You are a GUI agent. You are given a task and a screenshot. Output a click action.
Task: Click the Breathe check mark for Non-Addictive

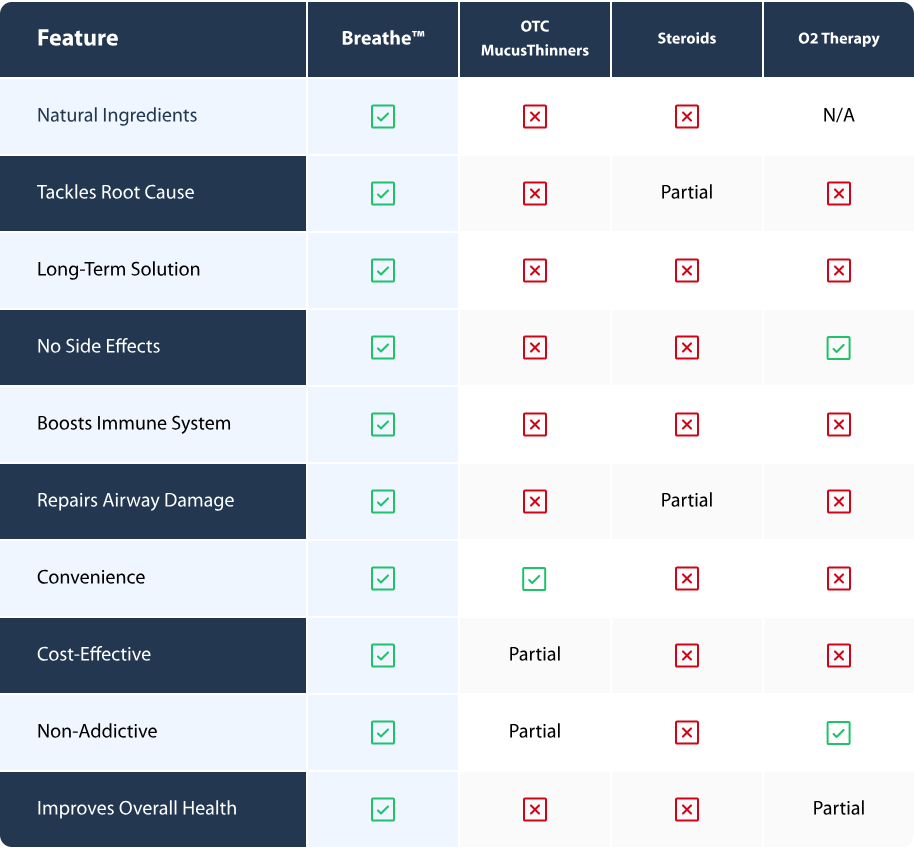(383, 732)
